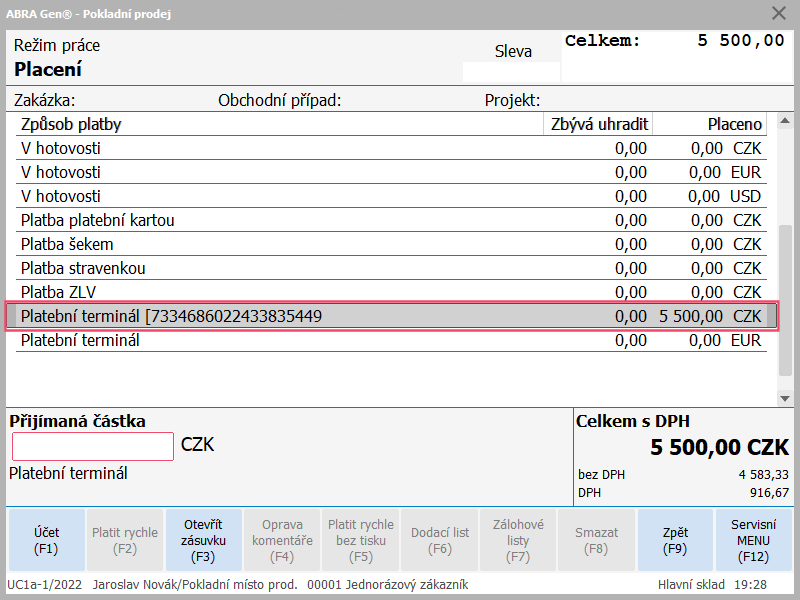The width and height of the screenshot is (800, 600).
Task: Click the Sleva discount field
Action: tap(512, 72)
